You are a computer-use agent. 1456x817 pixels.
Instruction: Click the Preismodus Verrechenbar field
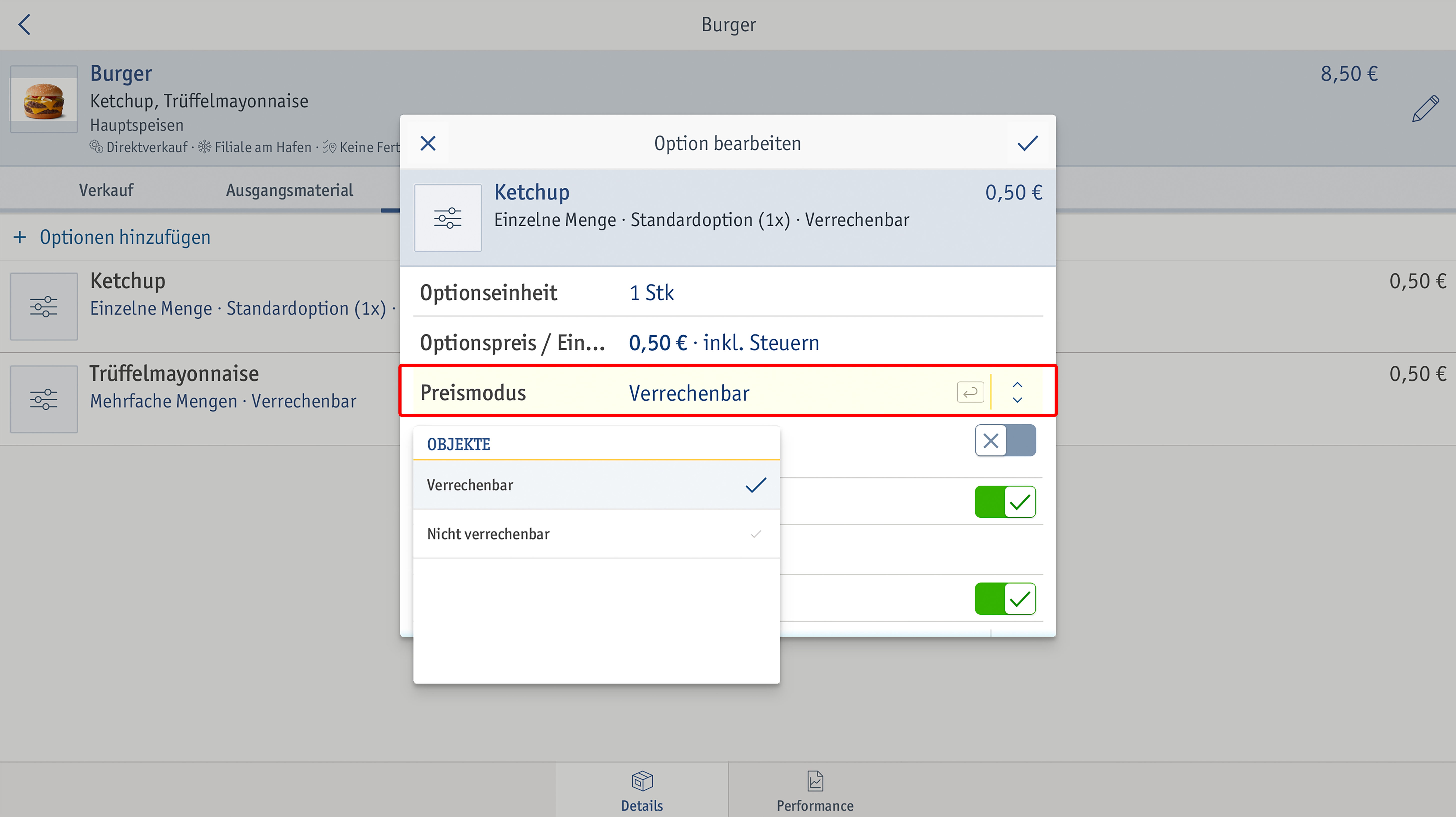click(728, 392)
